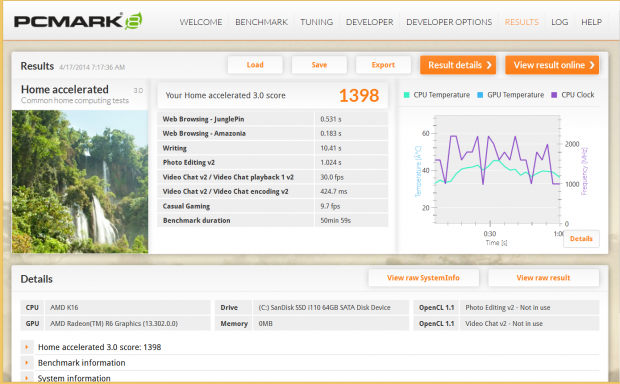Click Video Chat playback 1 v2 row

(x=272, y=177)
